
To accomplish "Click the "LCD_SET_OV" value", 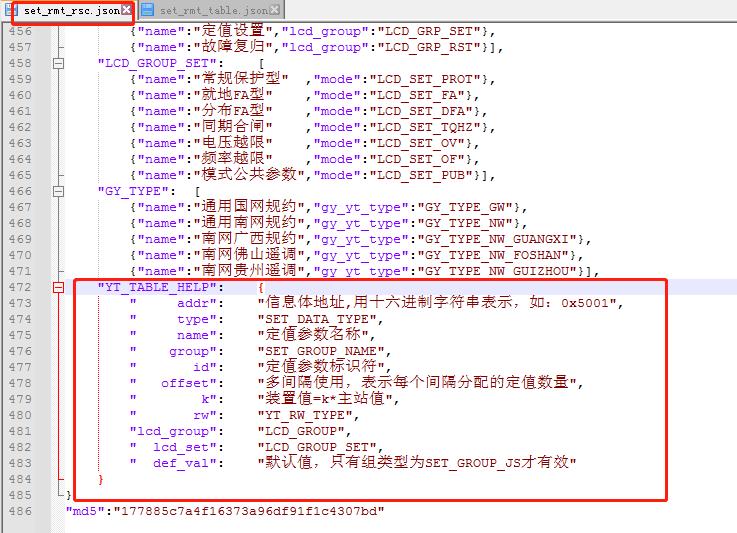I will tap(417, 143).
